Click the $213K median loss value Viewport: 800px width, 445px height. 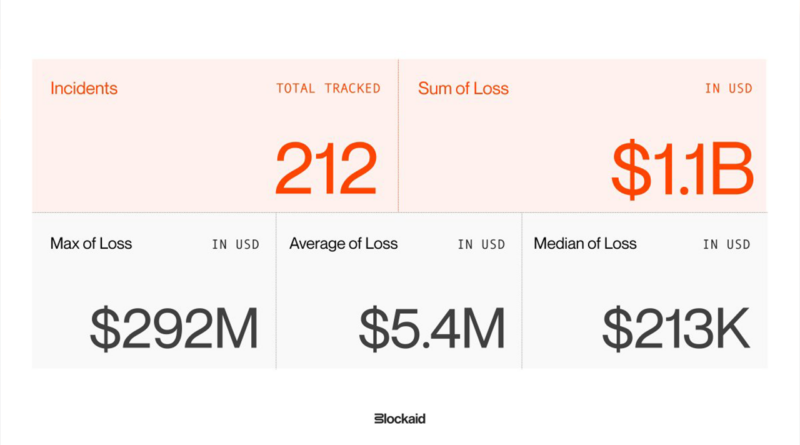(x=676, y=328)
